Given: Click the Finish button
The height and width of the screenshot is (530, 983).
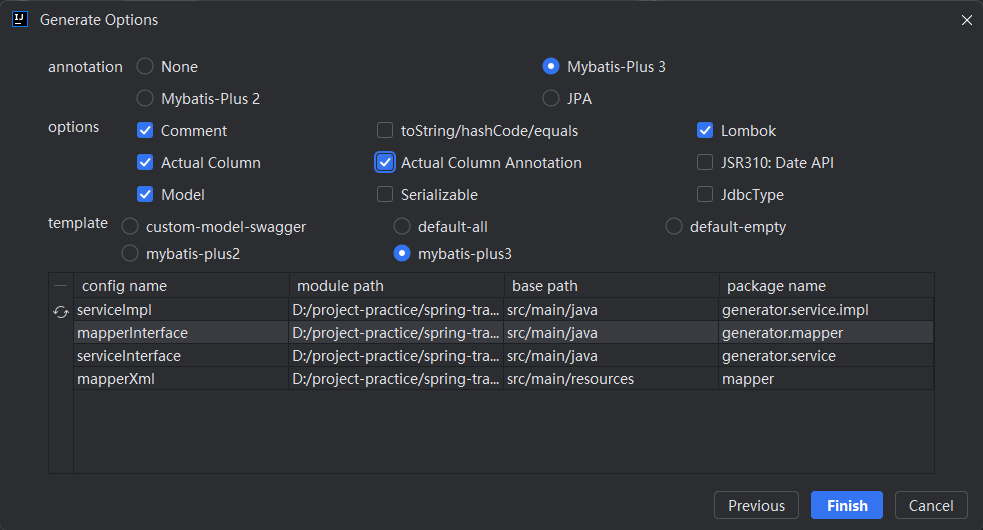Looking at the screenshot, I should pos(847,506).
